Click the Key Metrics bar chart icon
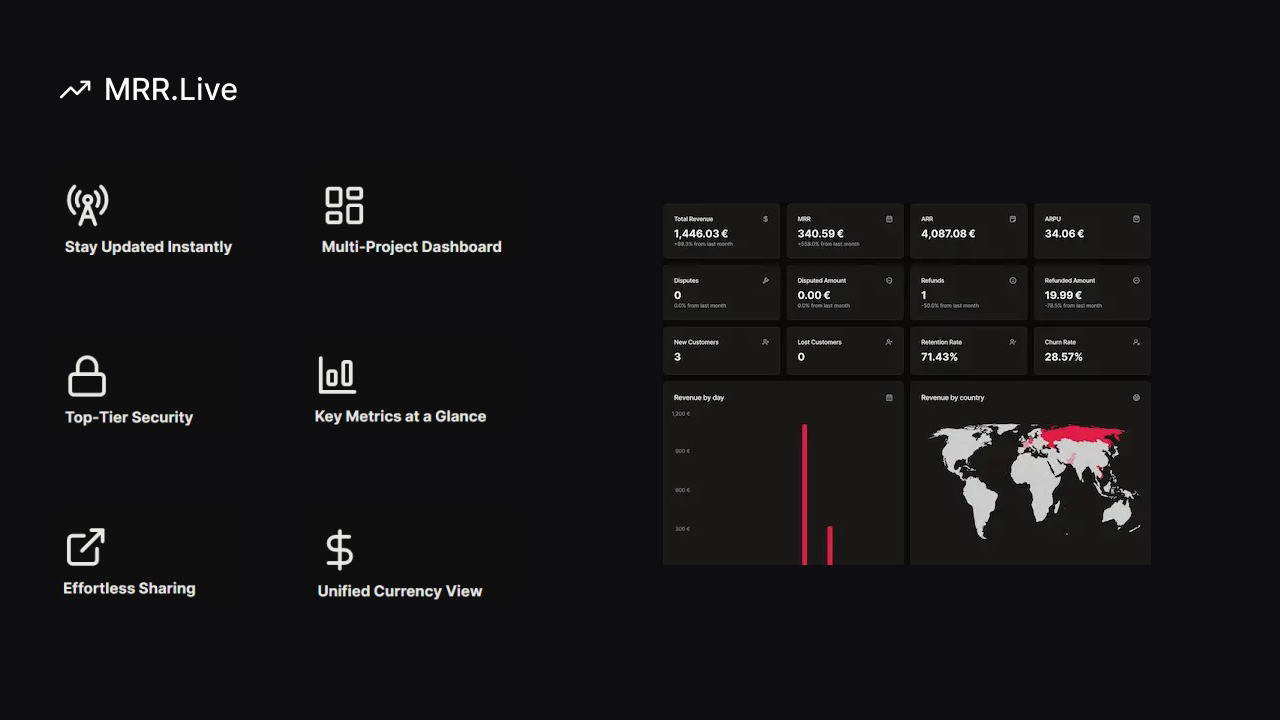The height and width of the screenshot is (720, 1280). tap(337, 376)
